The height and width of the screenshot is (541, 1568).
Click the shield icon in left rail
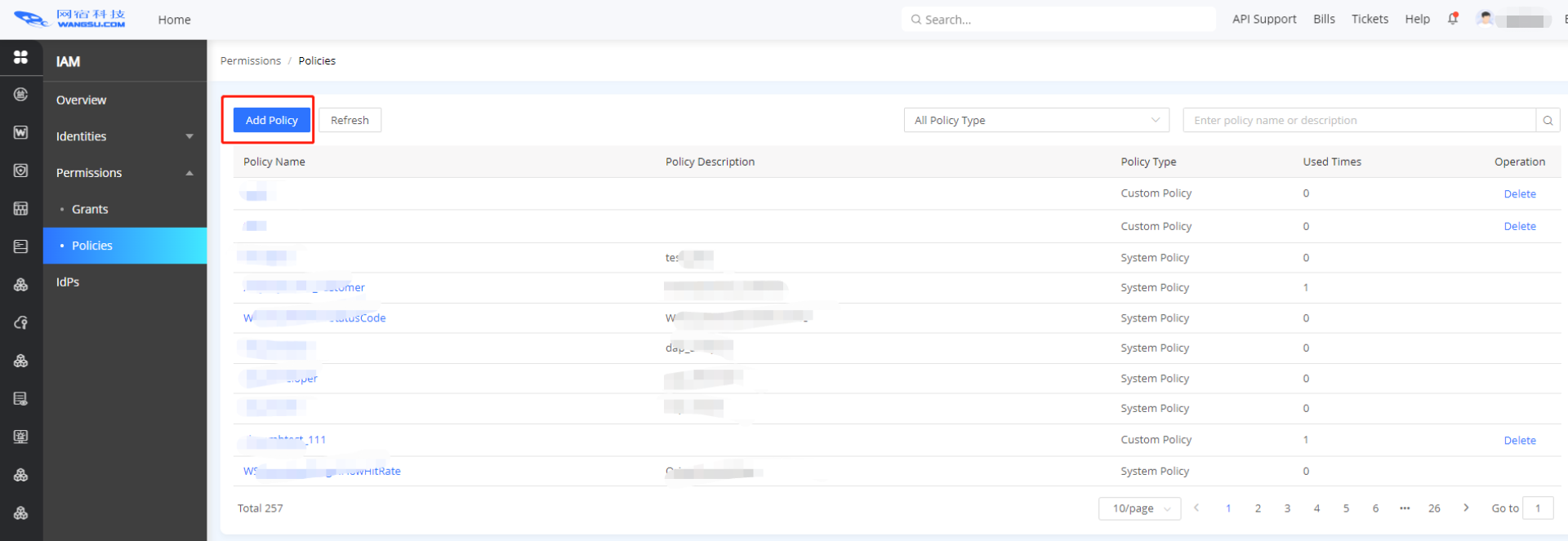21,171
